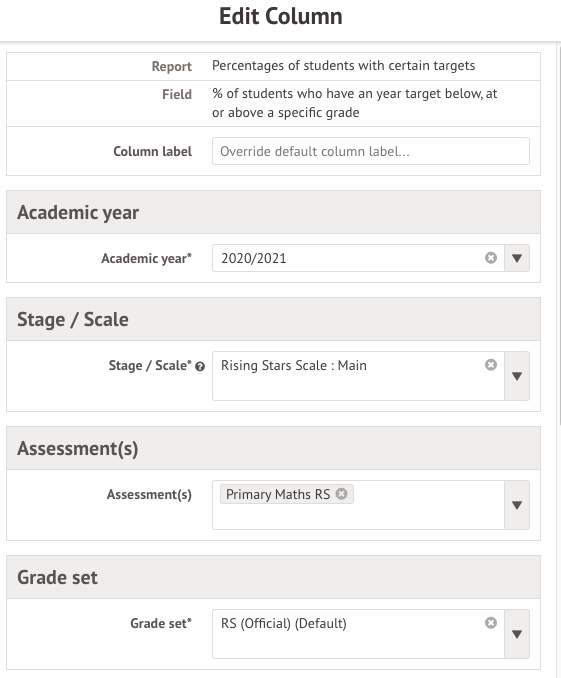
Task: Click the Assessment(s) section header
Action: [273, 448]
